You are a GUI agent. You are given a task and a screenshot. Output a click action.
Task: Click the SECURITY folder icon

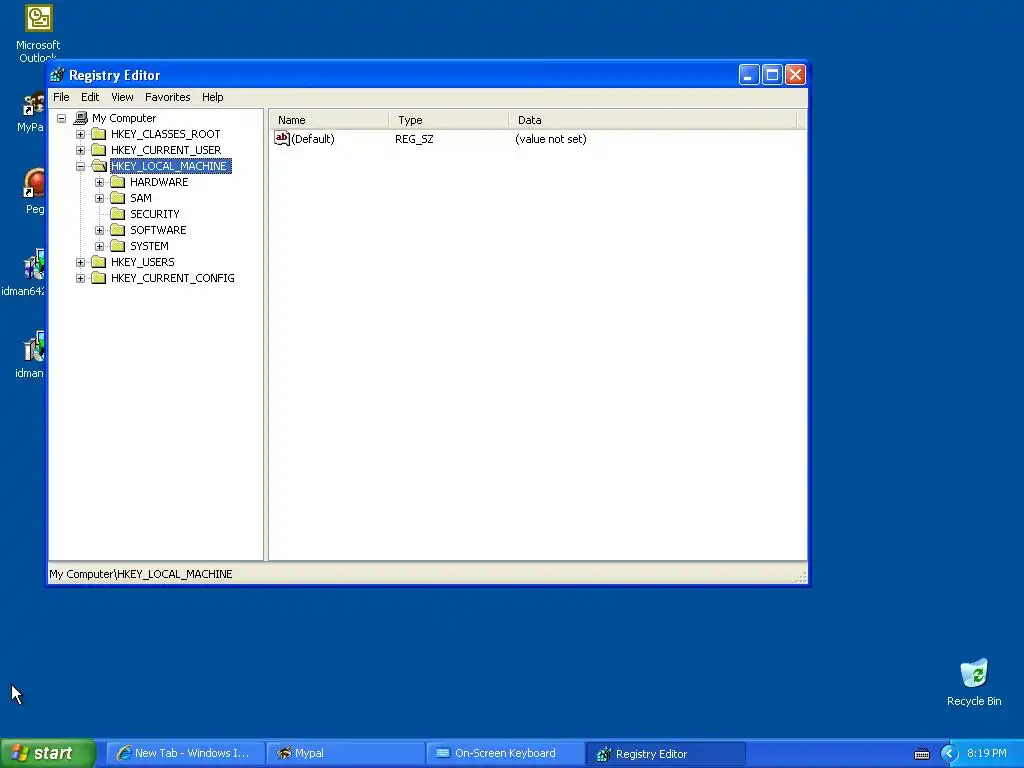118,214
